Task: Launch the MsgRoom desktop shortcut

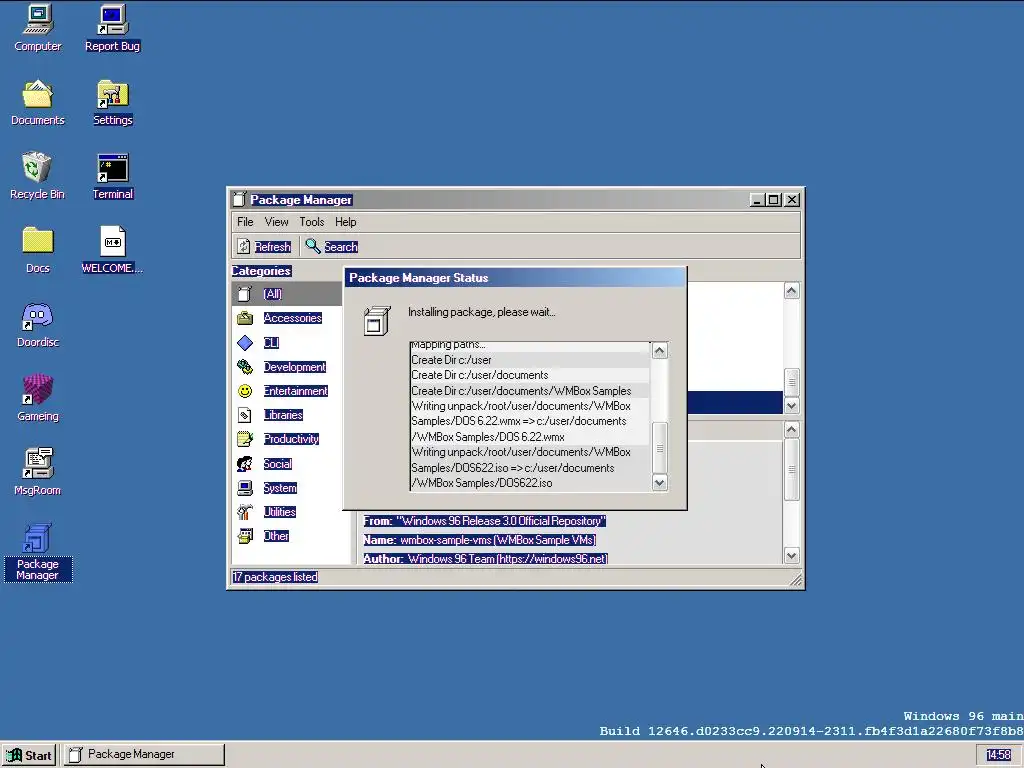Action: click(38, 472)
